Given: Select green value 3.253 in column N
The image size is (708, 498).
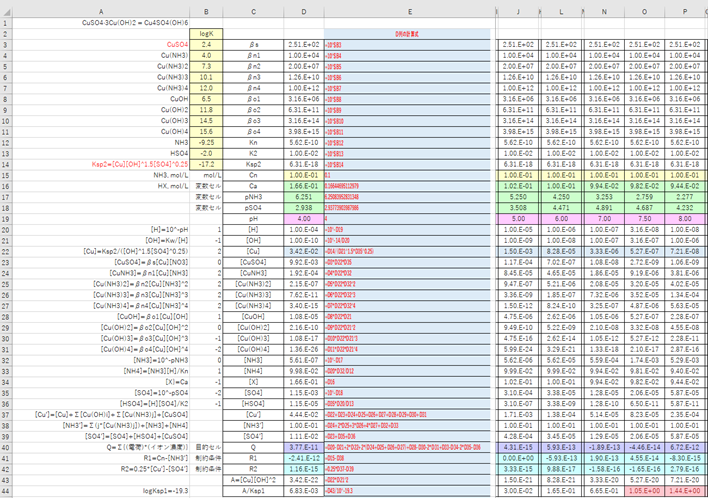Looking at the screenshot, I should [604, 197].
